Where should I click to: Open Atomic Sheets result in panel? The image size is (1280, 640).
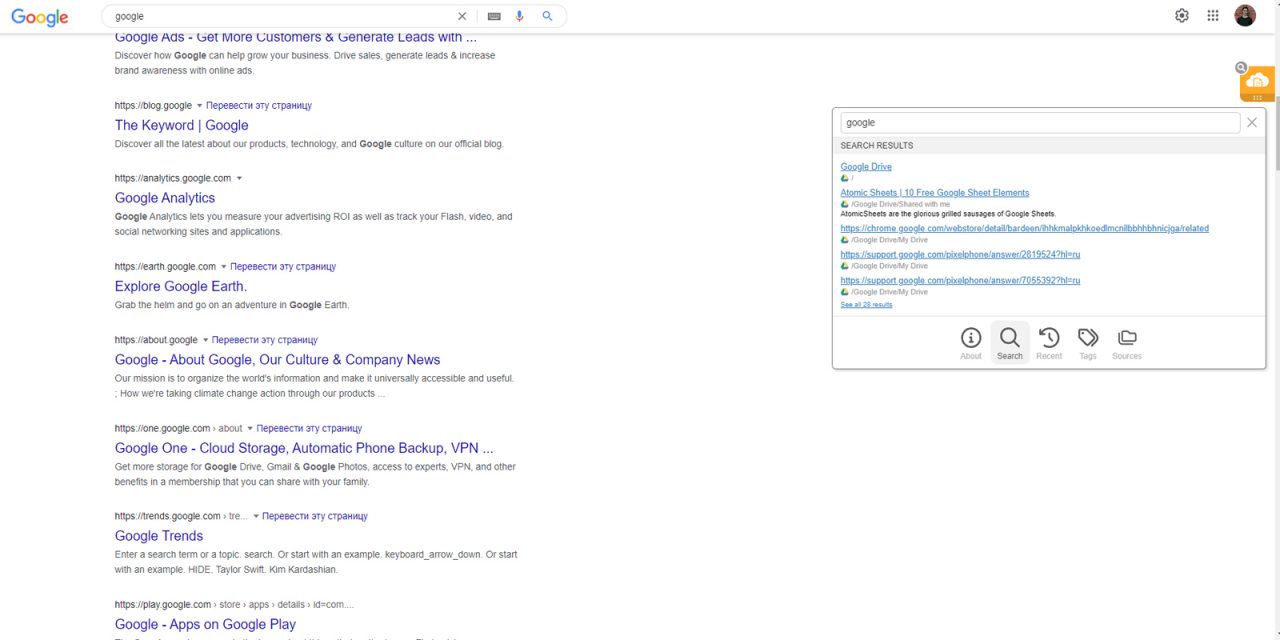click(x=934, y=193)
